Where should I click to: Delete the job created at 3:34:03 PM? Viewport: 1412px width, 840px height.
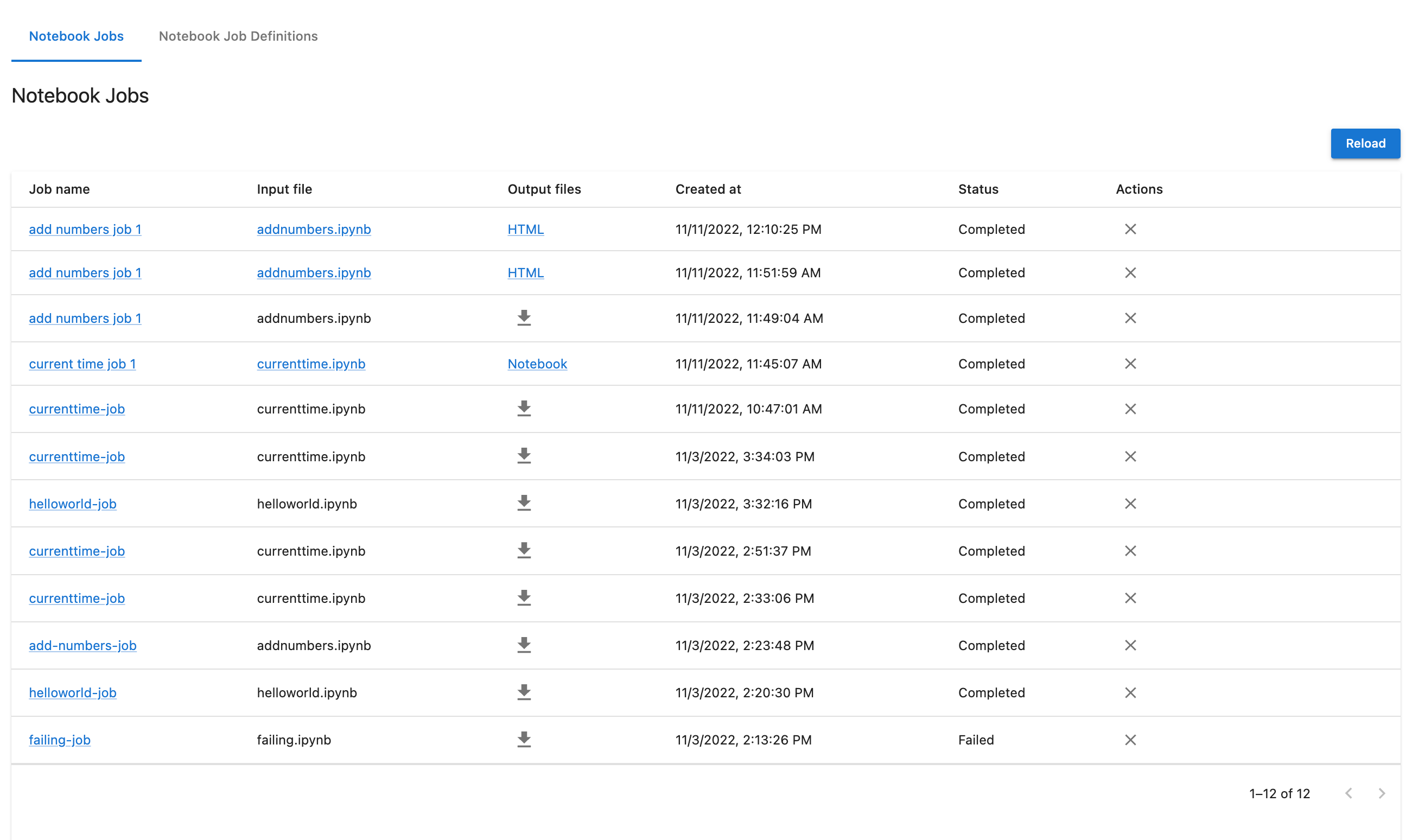click(1130, 457)
